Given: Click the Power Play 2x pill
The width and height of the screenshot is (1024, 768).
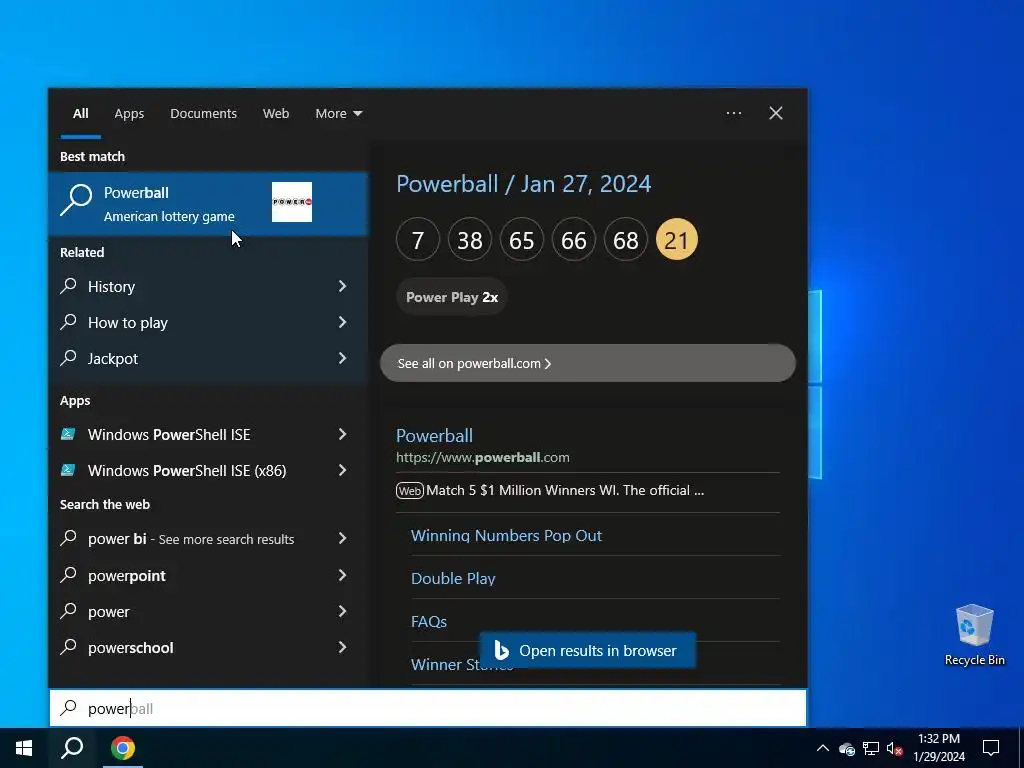Looking at the screenshot, I should pos(452,297).
